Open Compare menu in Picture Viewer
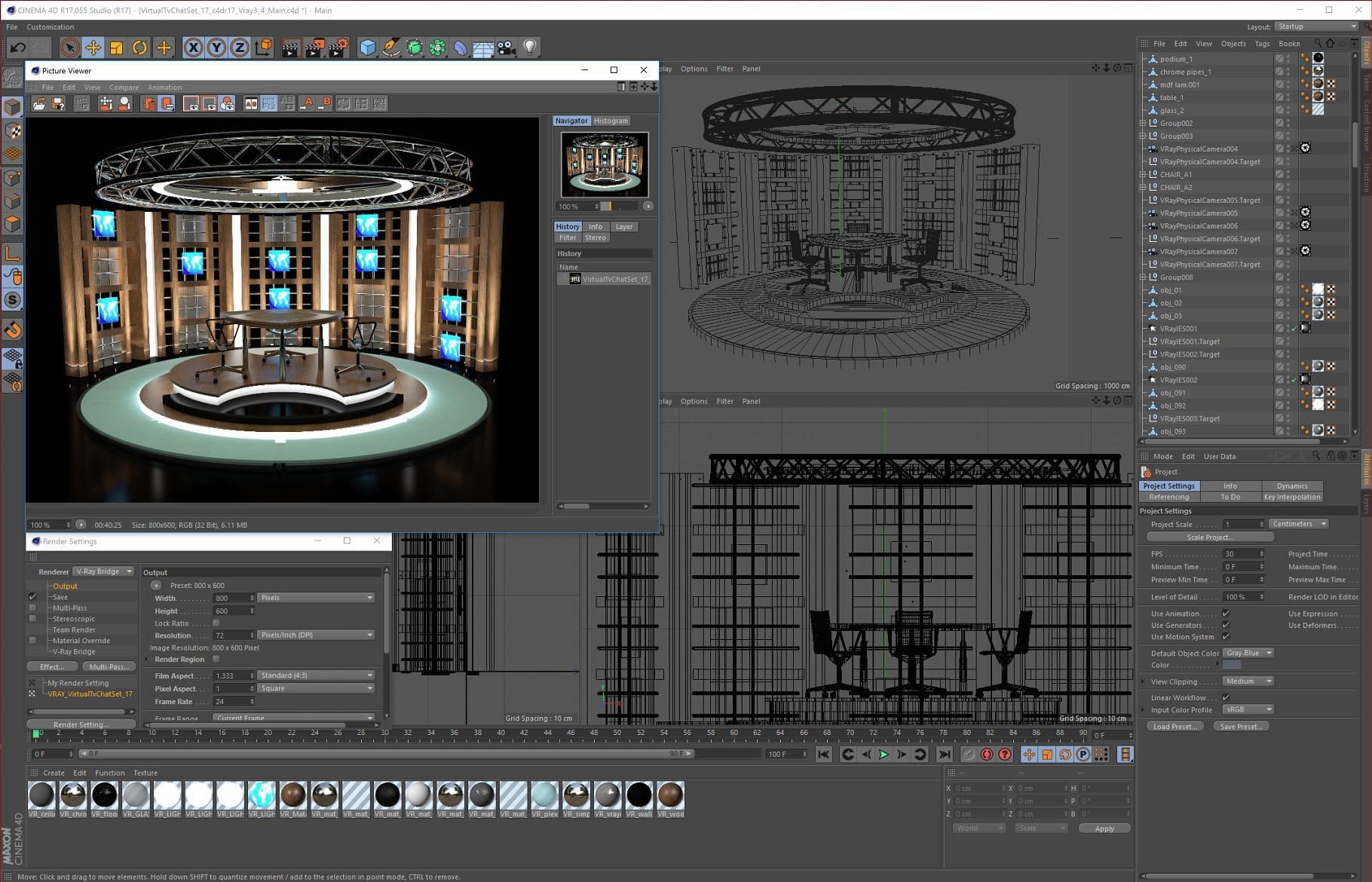This screenshot has width=1372, height=882. pyautogui.click(x=124, y=87)
